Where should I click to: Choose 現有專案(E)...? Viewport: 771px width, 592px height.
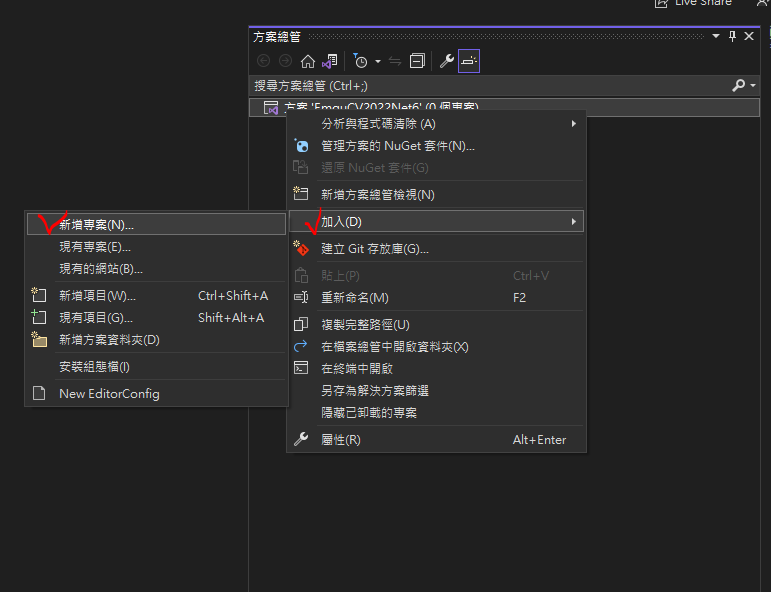[156, 247]
